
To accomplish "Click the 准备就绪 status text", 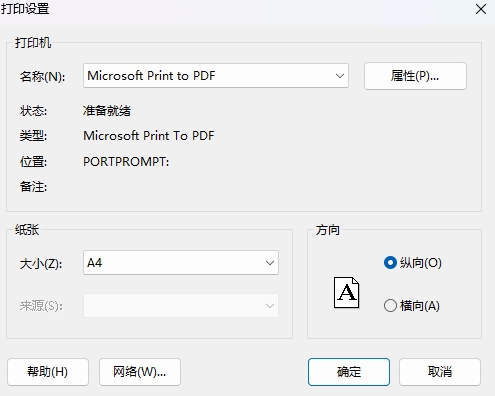I will [107, 111].
